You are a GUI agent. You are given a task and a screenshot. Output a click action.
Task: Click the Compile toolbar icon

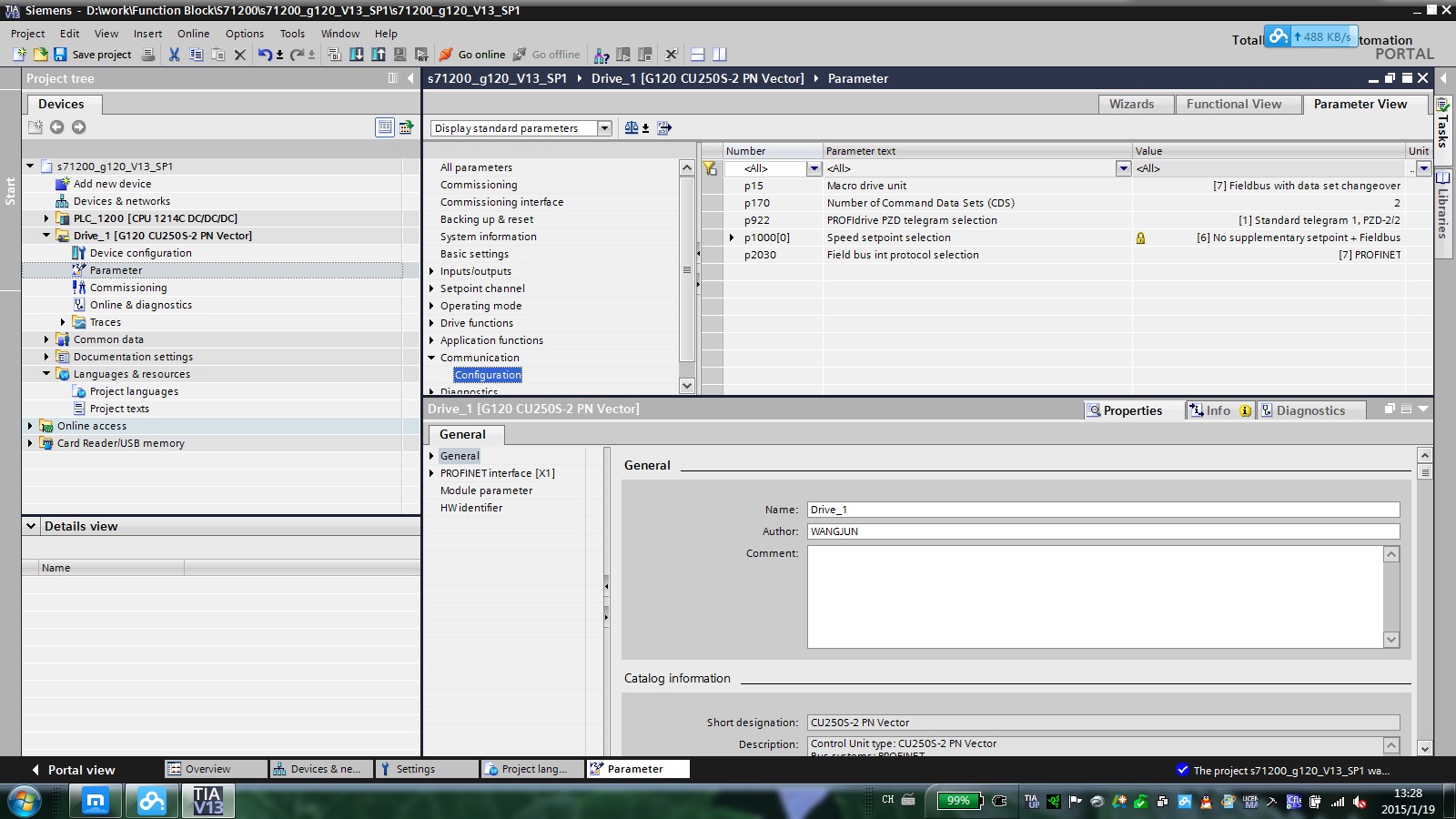click(334, 55)
